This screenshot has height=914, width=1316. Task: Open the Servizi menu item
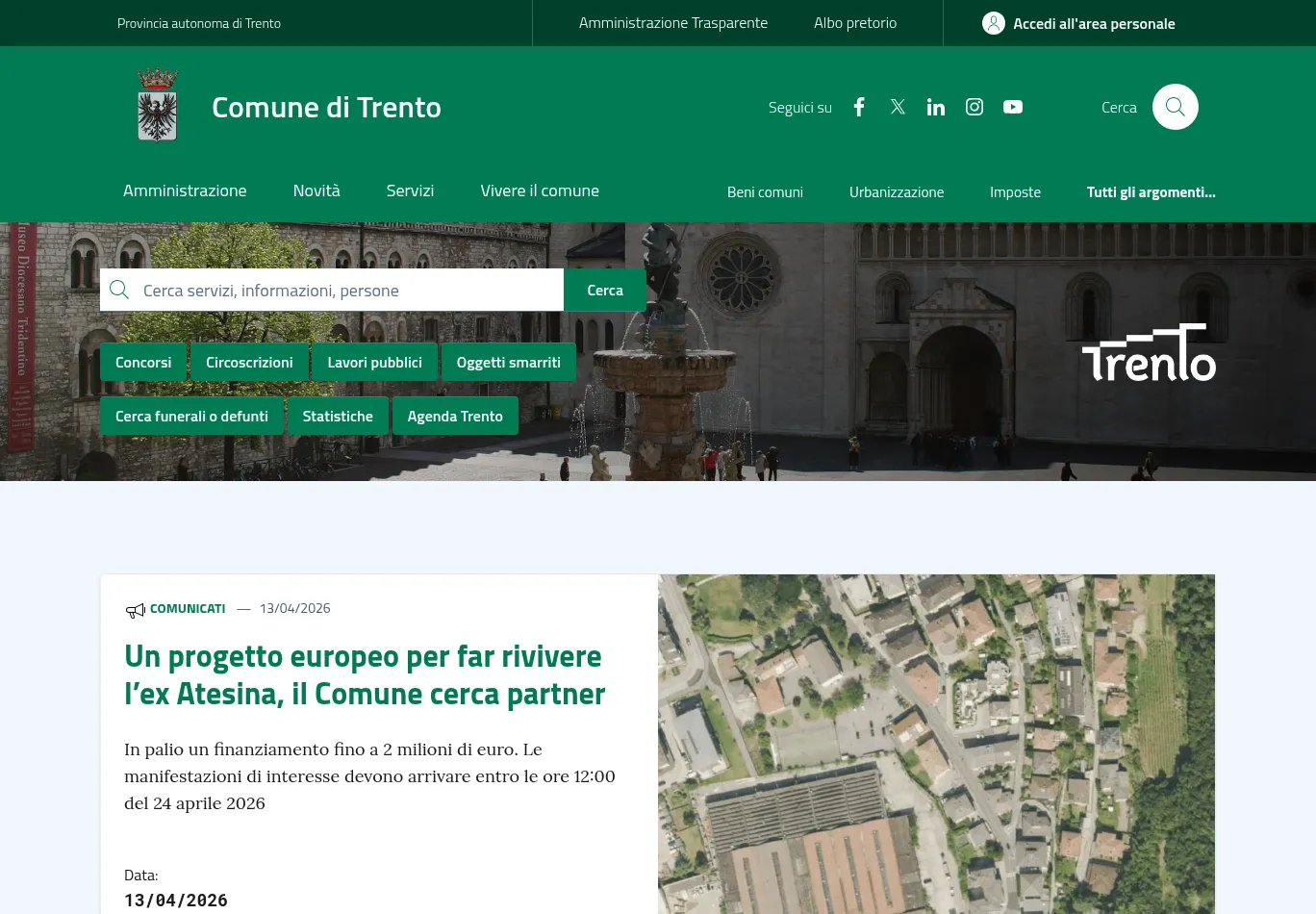(x=410, y=190)
